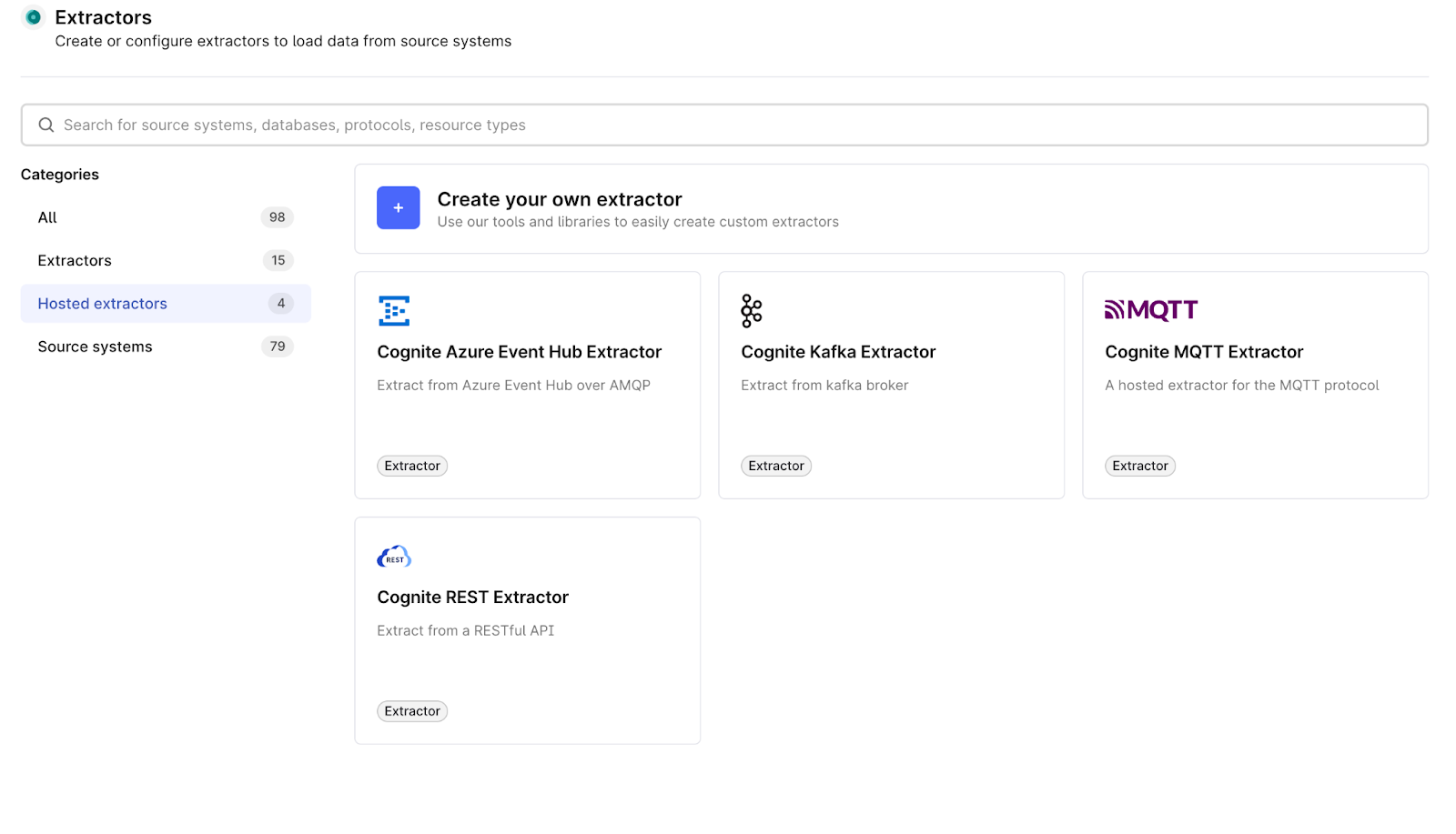
Task: Click 'Use our tools and libraries' subtitle text
Action: click(x=638, y=222)
